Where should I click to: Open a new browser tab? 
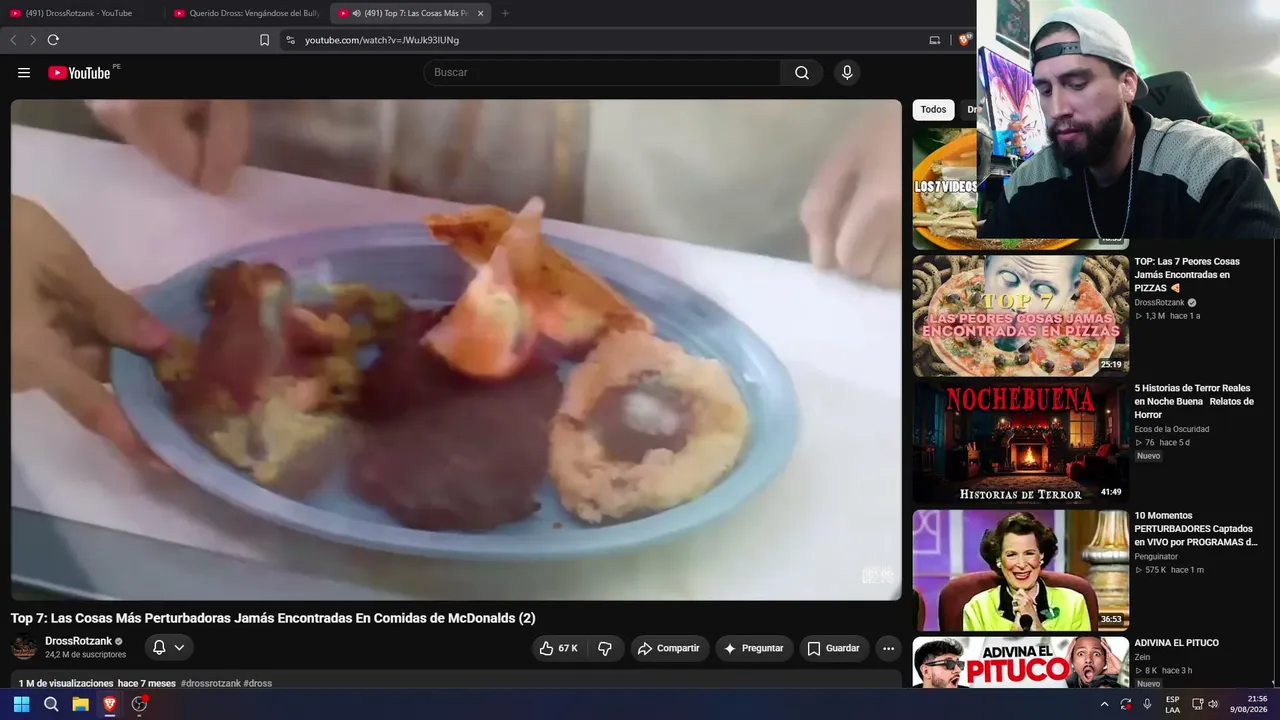(x=505, y=13)
